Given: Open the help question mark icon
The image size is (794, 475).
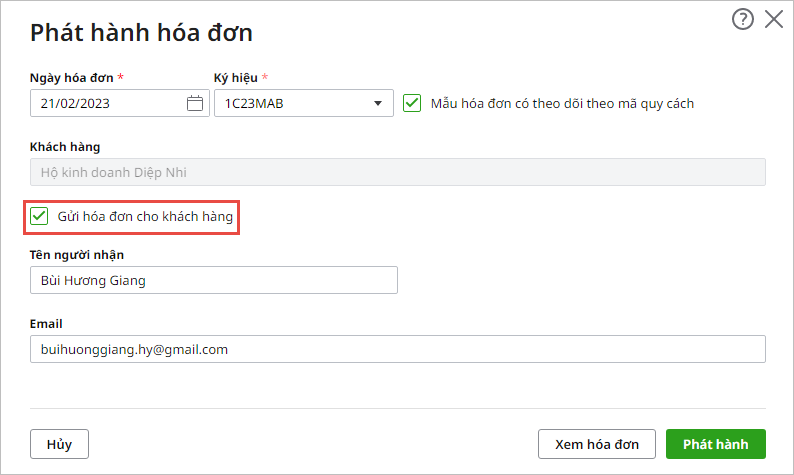Looking at the screenshot, I should 742,20.
